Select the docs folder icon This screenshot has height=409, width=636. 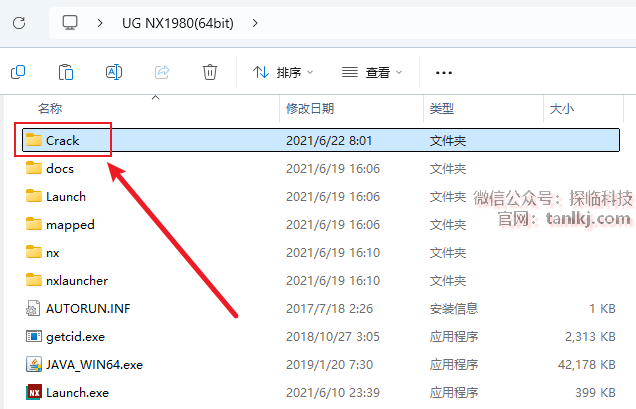coord(34,168)
